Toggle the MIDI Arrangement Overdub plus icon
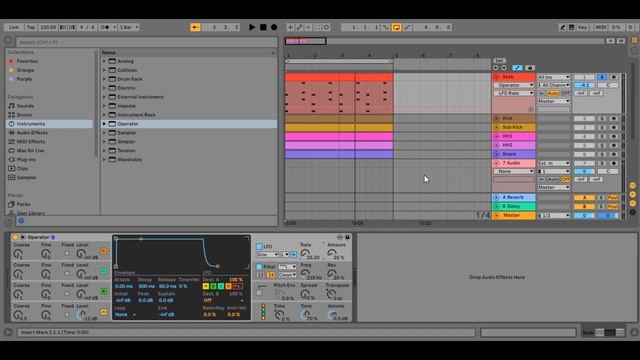The width and height of the screenshot is (640, 360). pos(290,27)
